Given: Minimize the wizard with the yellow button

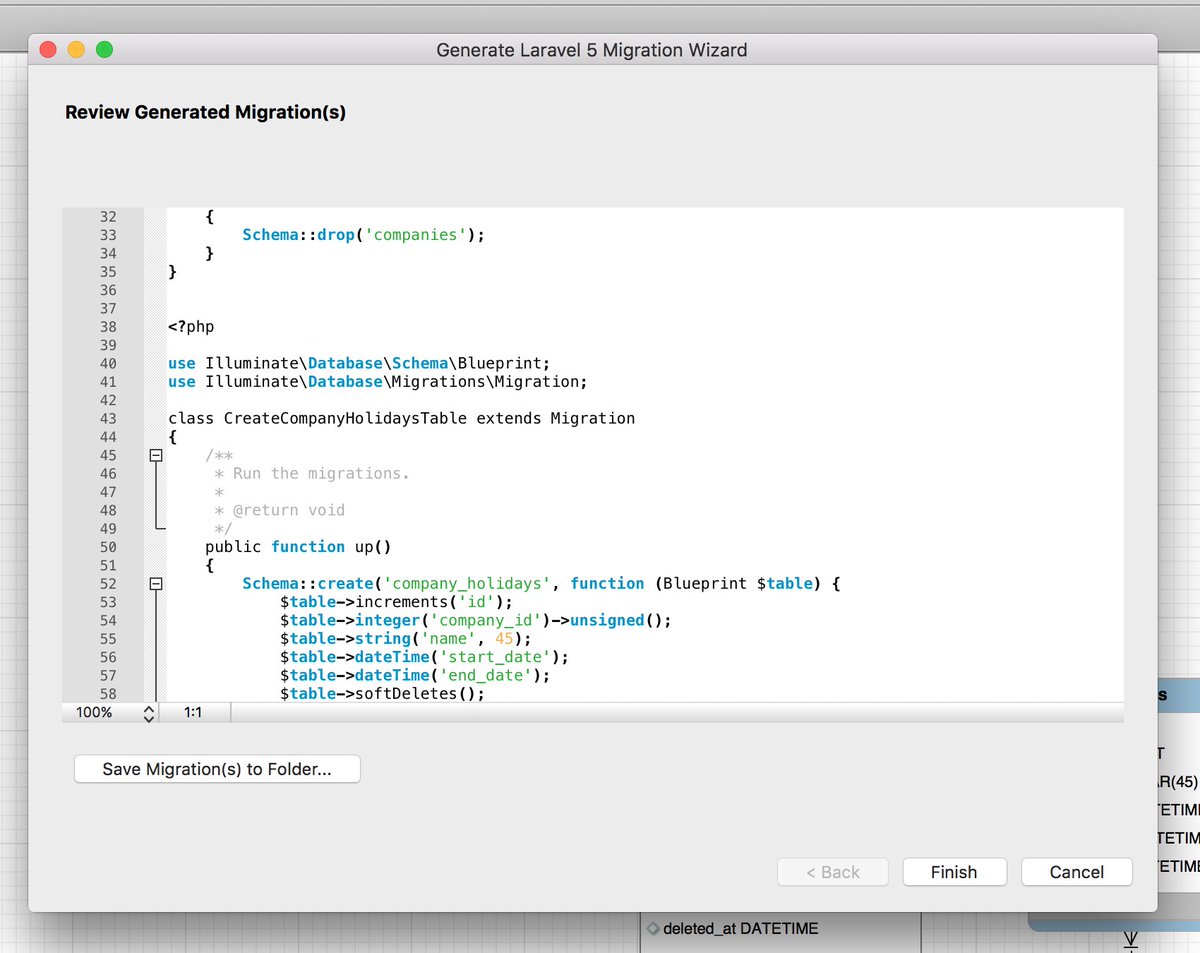Looking at the screenshot, I should (x=76, y=49).
